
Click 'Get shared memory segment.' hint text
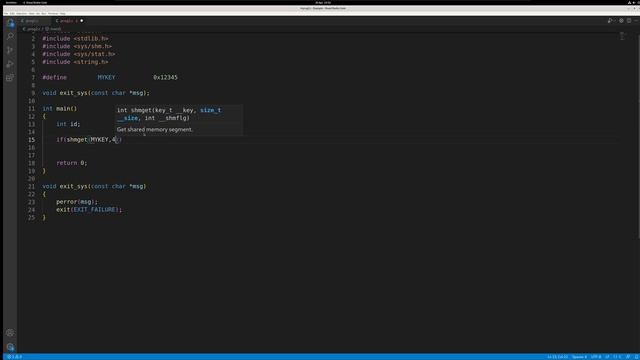(154, 129)
